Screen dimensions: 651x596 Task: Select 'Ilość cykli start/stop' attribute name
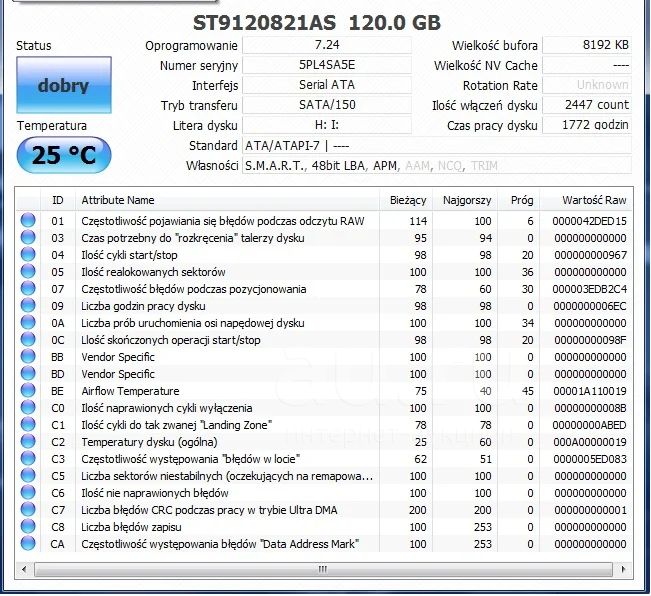[x=129, y=255]
